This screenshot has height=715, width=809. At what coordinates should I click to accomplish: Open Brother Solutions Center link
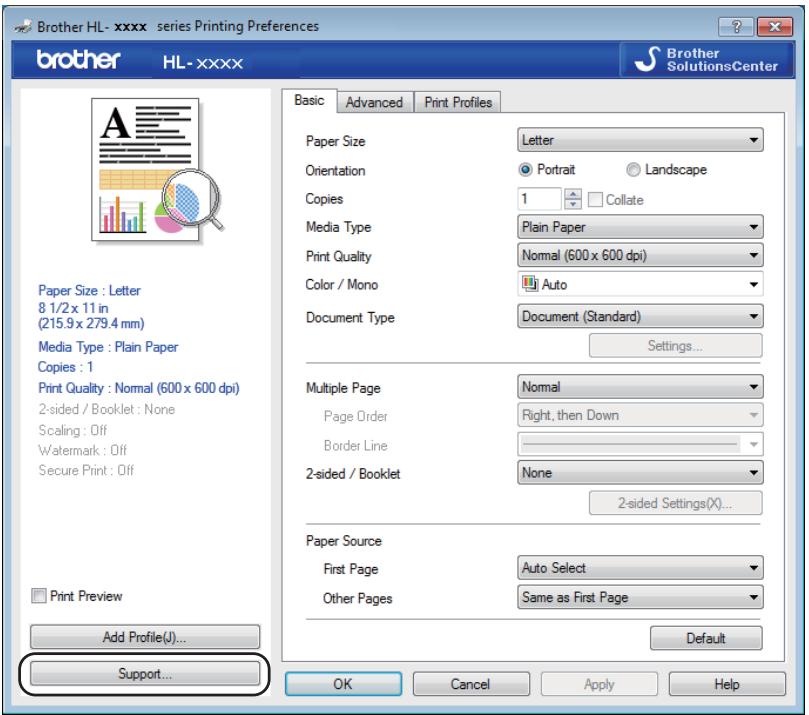coord(707,60)
